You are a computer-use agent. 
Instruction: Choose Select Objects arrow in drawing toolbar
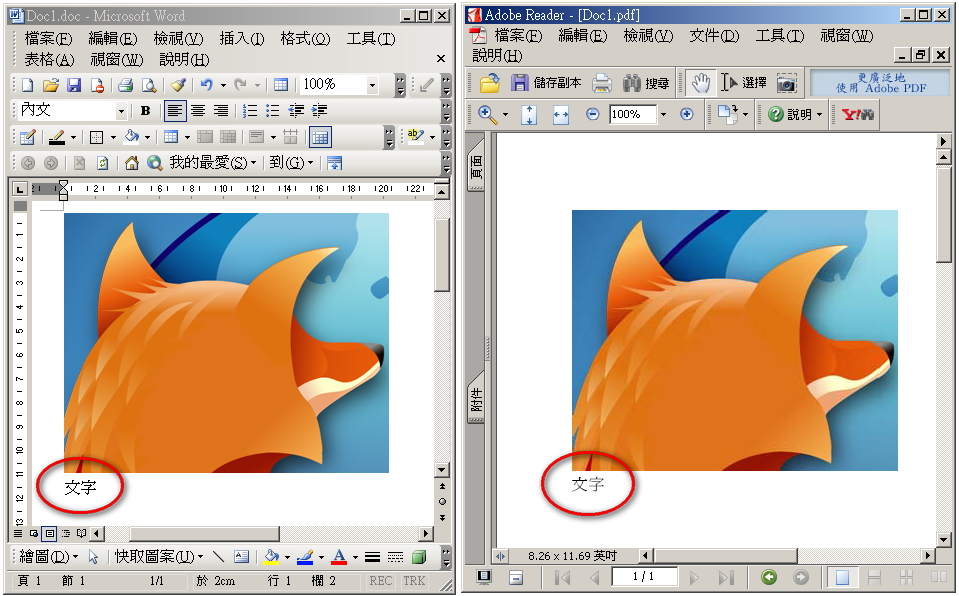94,557
